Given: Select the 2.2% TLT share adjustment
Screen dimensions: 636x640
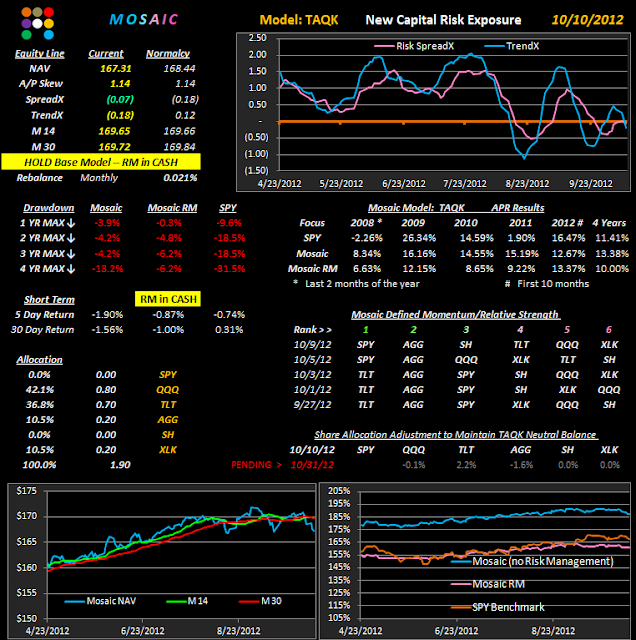Looking at the screenshot, I should [466, 465].
